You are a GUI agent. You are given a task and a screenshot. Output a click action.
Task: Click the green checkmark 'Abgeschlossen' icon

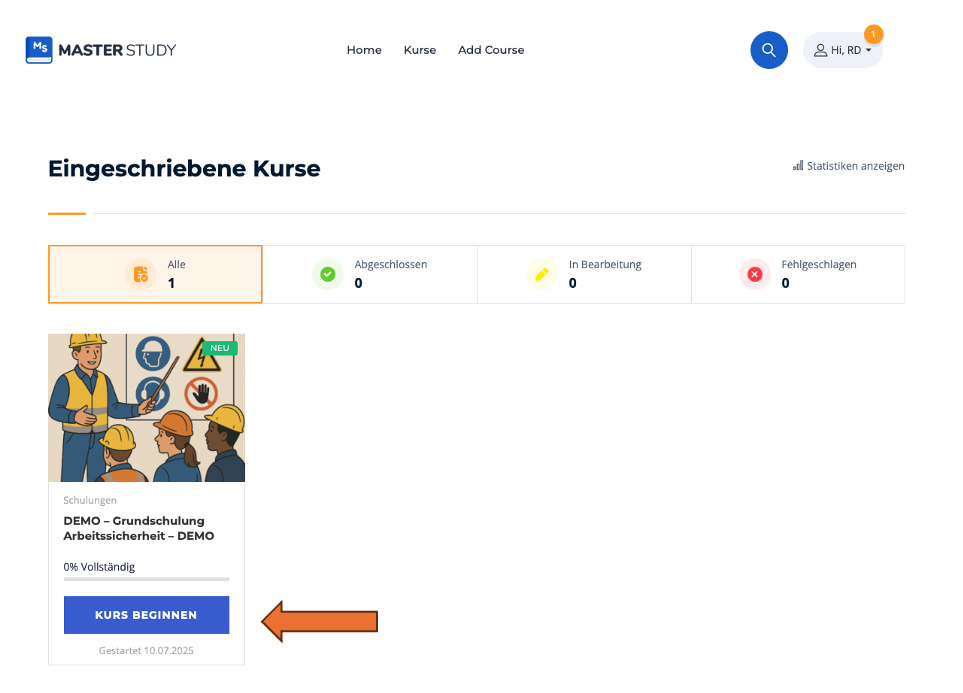coord(327,274)
